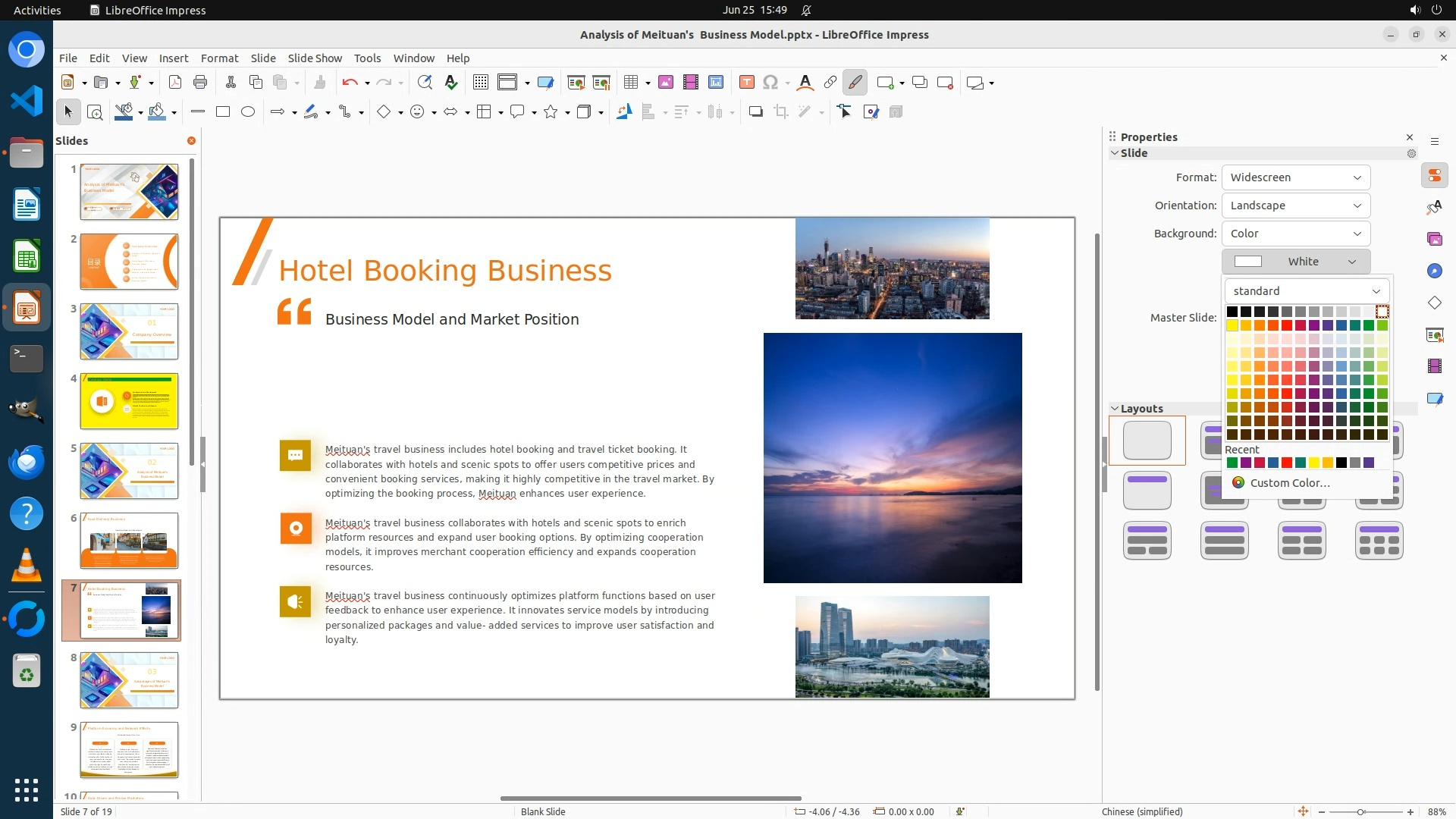Click Start from First Slide icon
This screenshot has width=1456, height=819.
(576, 83)
